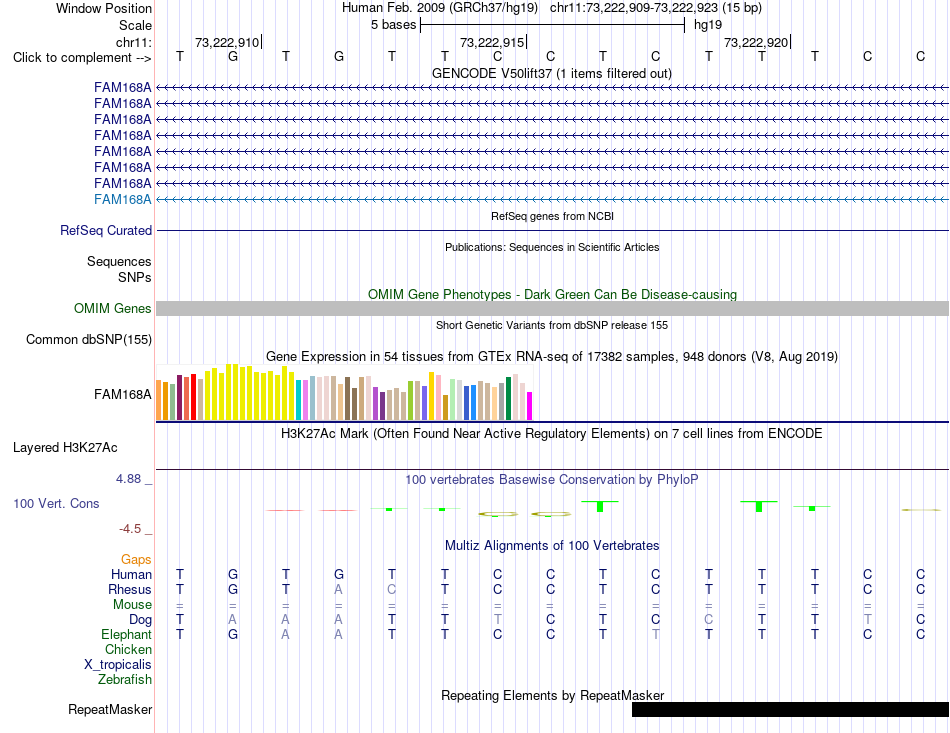This screenshot has height=733, width=950.
Task: Click the dark green bar in GTEx chart
Action: [x=509, y=399]
